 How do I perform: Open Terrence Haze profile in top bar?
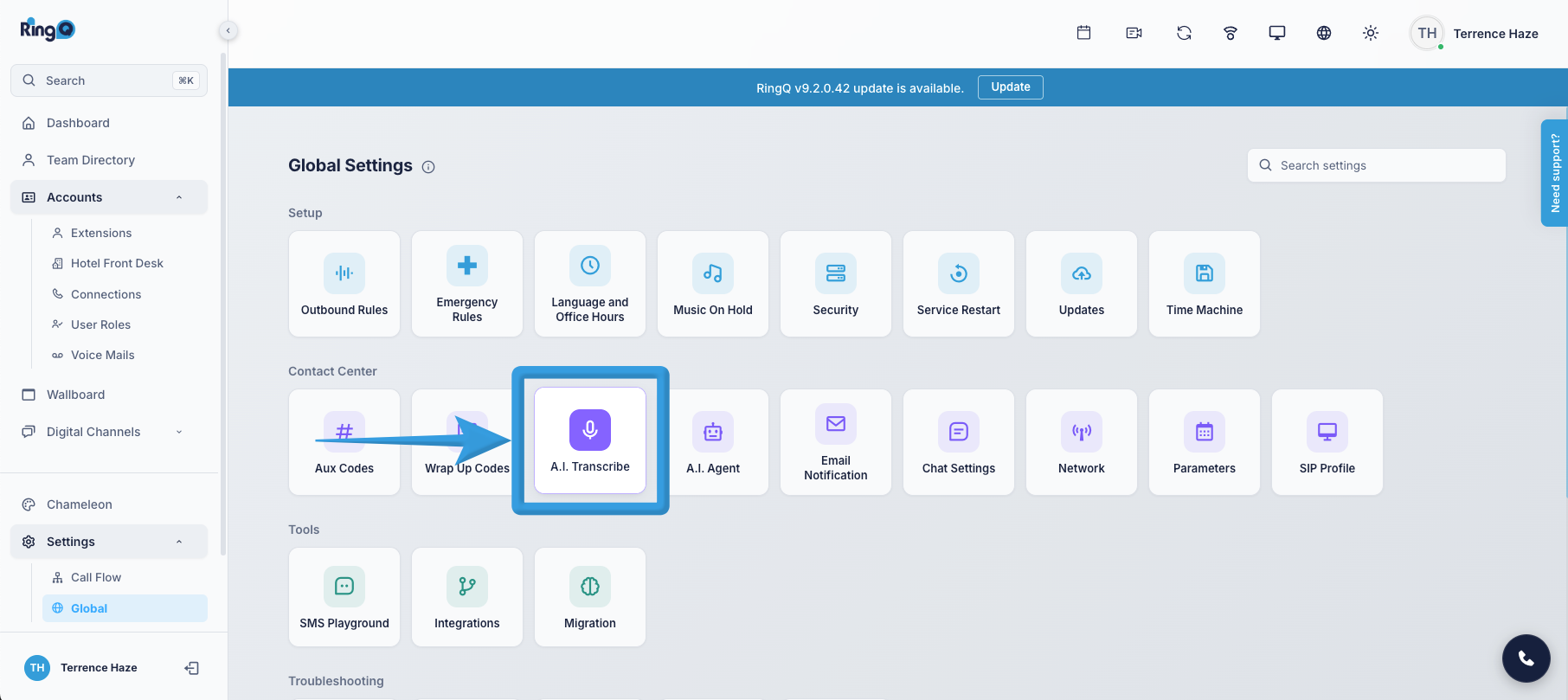tap(1475, 34)
